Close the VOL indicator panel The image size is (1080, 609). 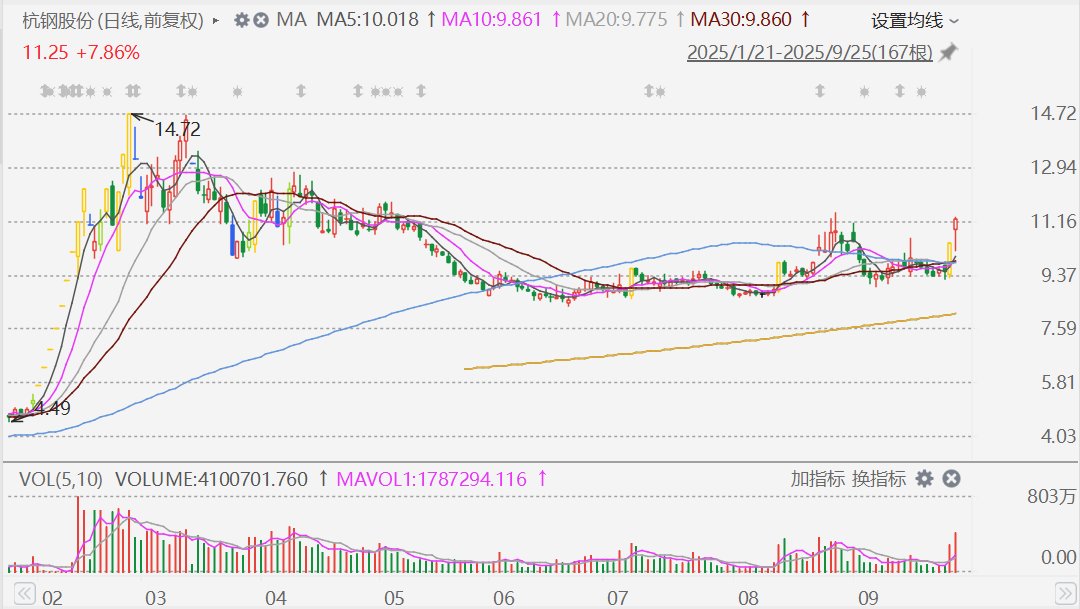pyautogui.click(x=951, y=479)
